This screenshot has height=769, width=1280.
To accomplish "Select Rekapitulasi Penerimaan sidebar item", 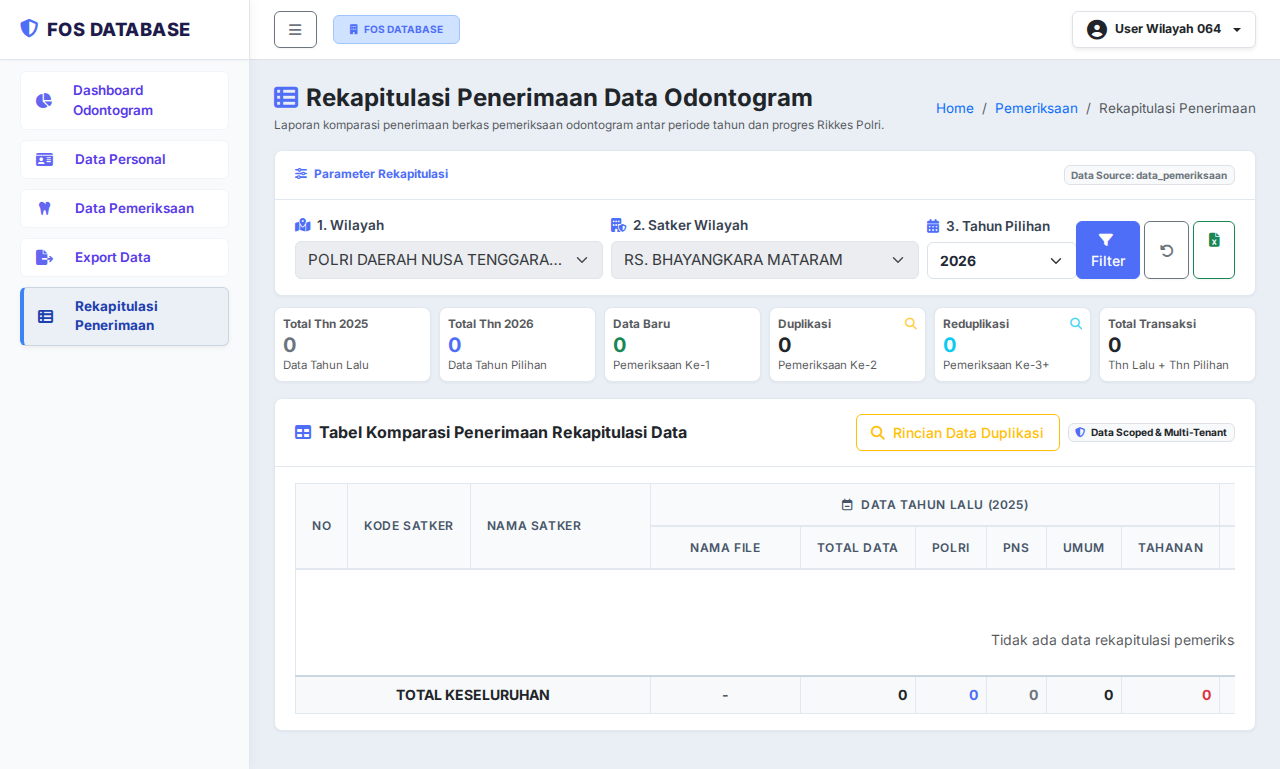I will pyautogui.click(x=124, y=316).
